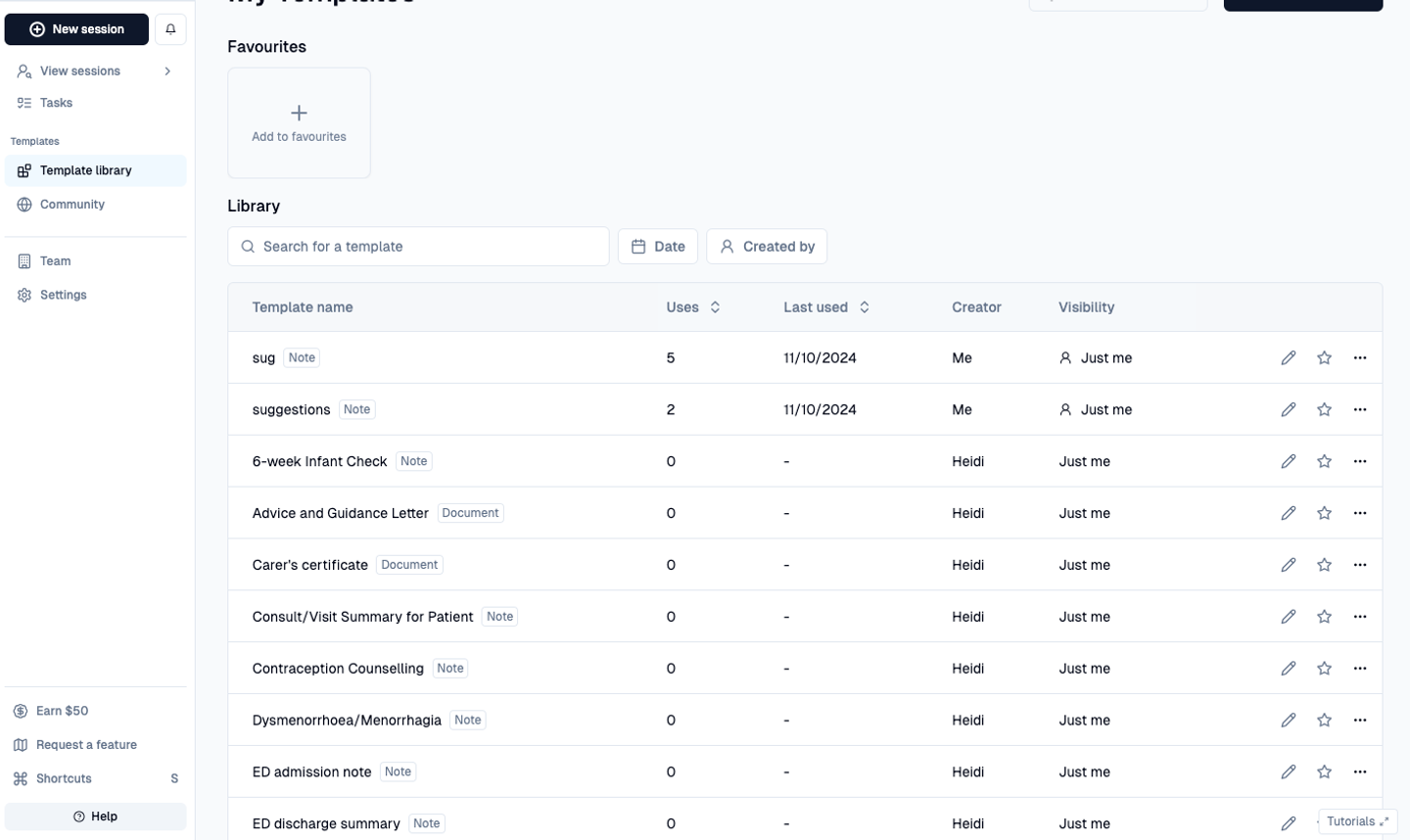Favourite the sug template with star

1324,358
